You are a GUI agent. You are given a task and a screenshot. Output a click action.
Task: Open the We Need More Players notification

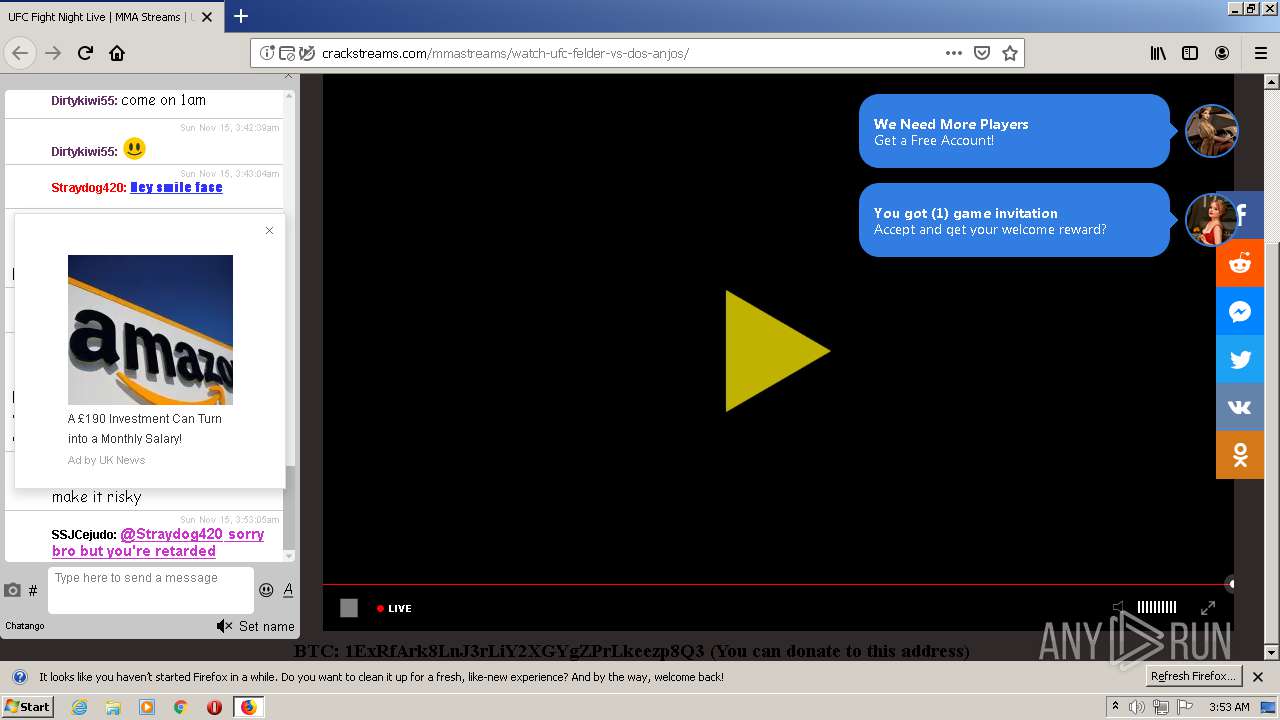1014,131
